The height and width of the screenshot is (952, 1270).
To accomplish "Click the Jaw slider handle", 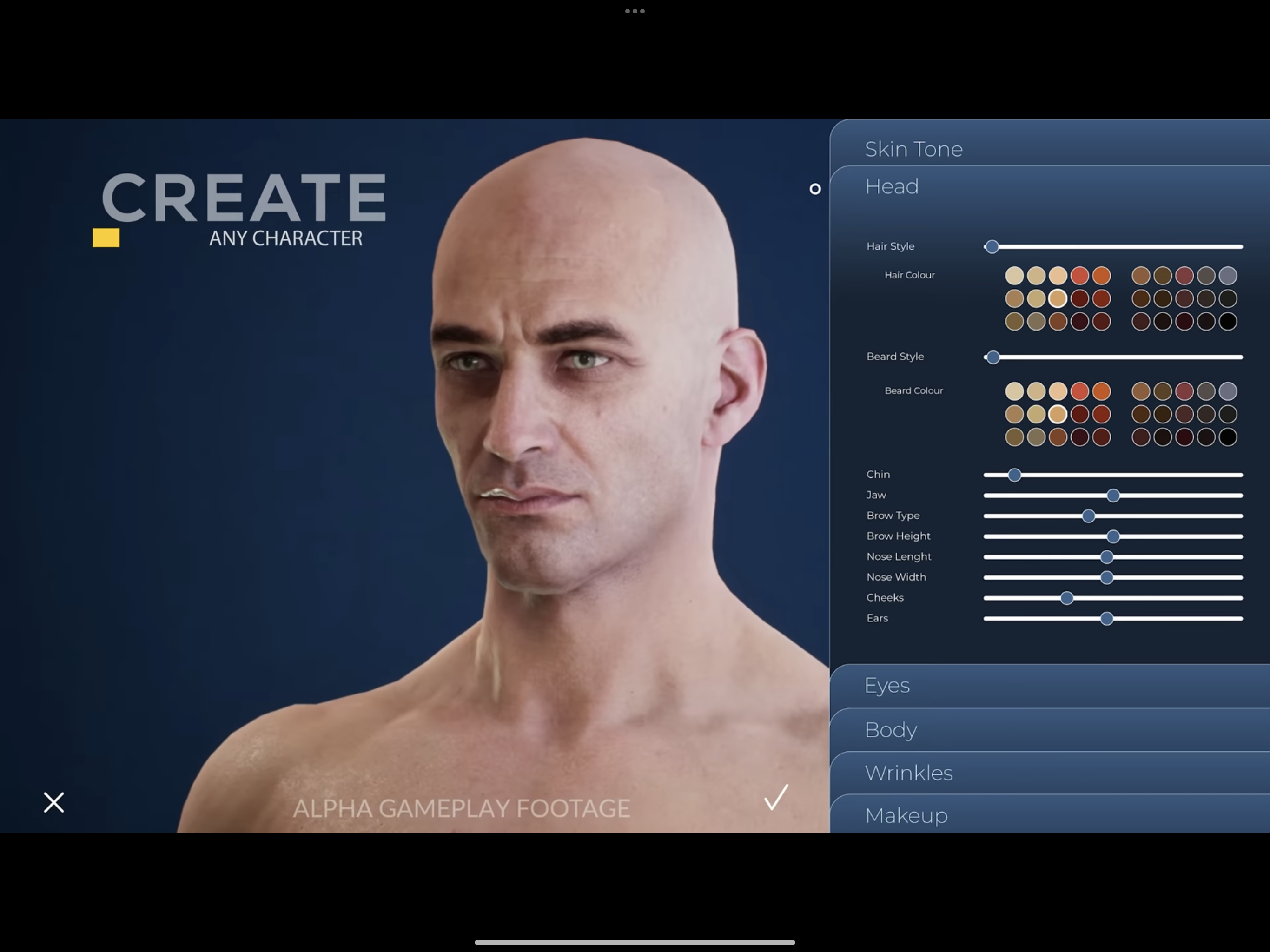I will [x=1113, y=496].
